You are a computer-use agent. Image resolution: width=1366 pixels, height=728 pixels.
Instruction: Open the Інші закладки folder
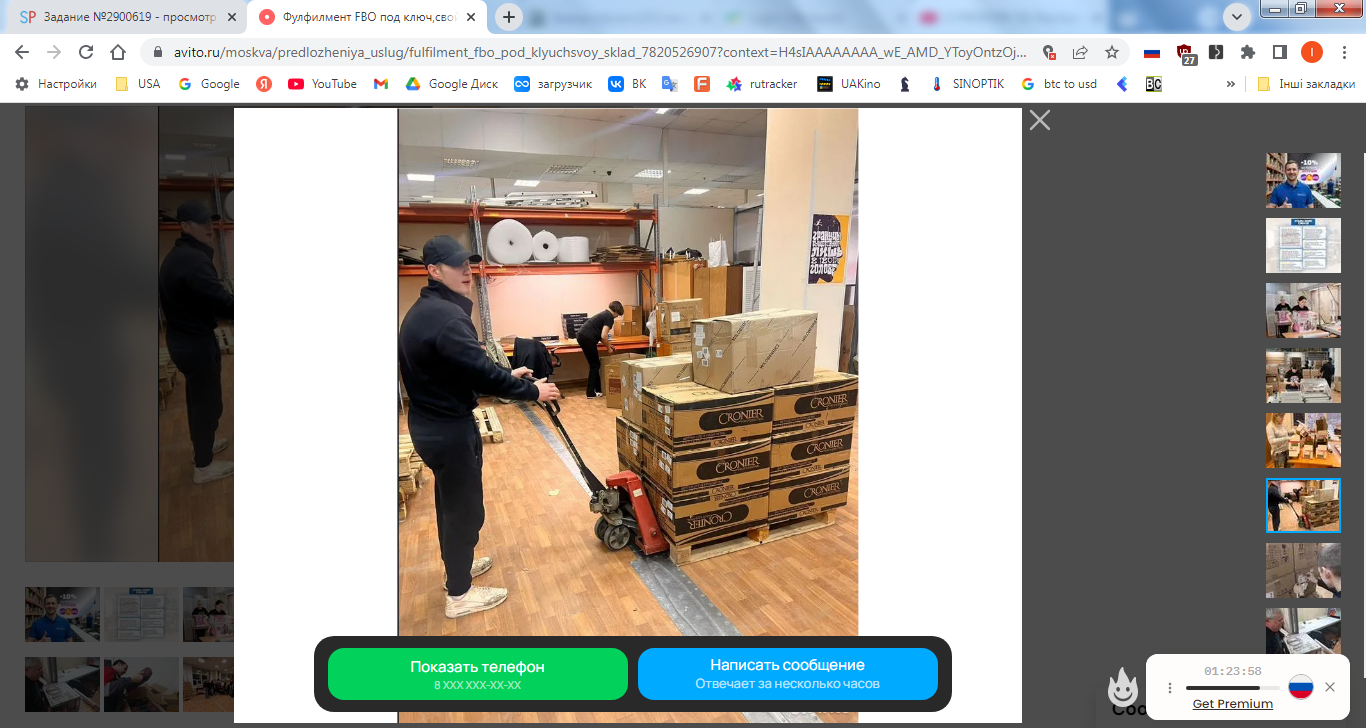1306,84
